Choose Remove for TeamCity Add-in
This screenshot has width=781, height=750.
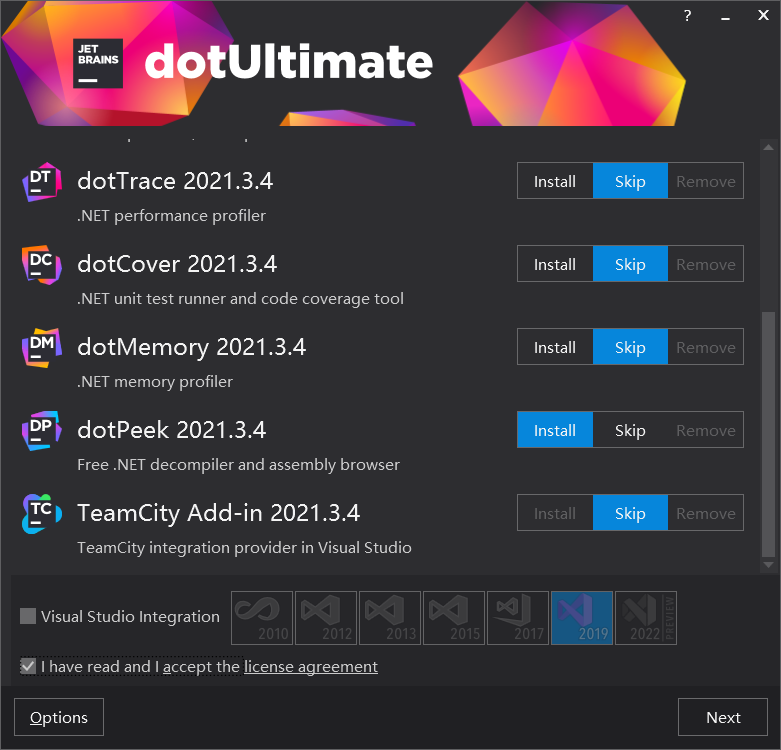pyautogui.click(x=706, y=512)
